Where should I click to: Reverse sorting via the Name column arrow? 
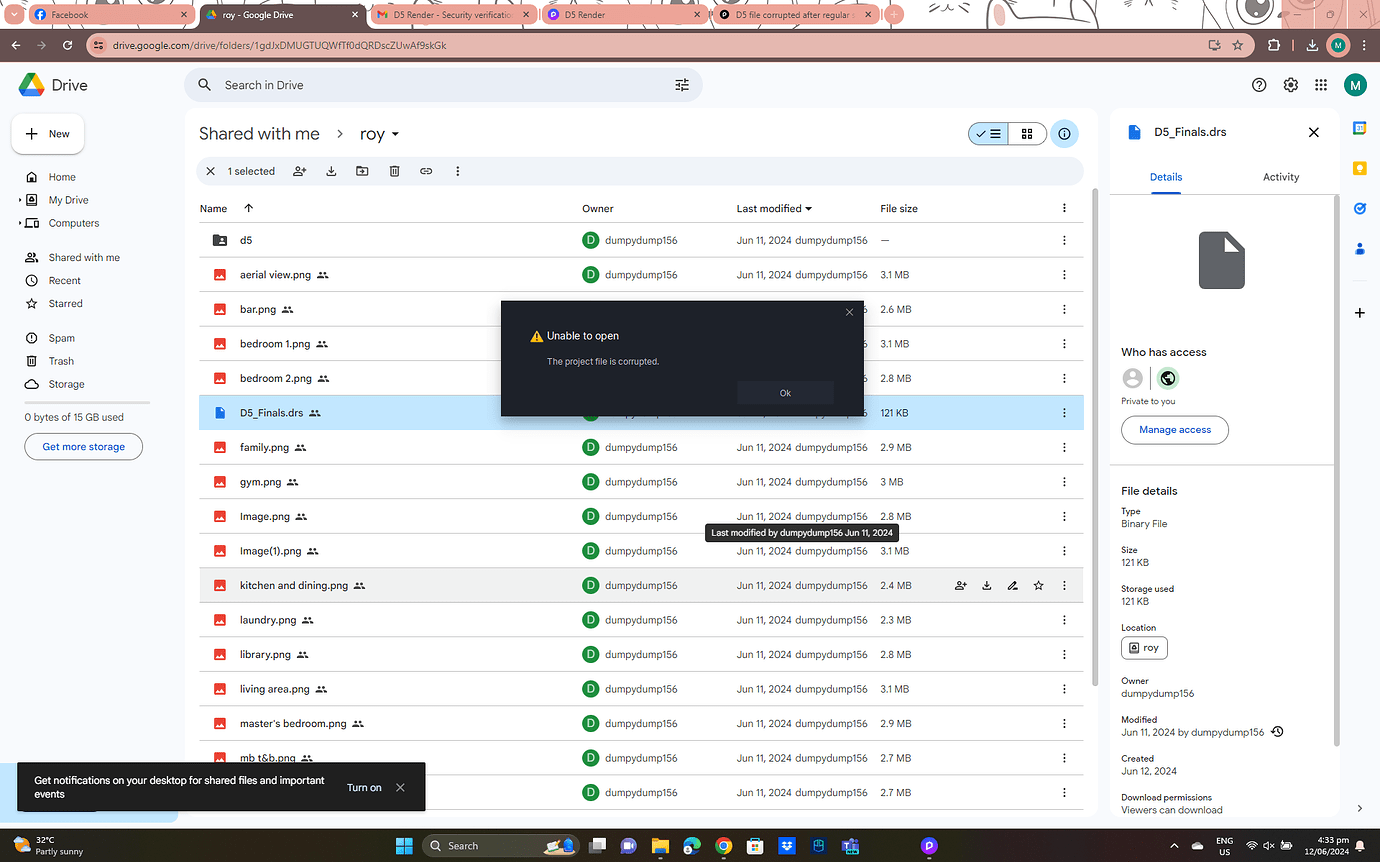248,208
